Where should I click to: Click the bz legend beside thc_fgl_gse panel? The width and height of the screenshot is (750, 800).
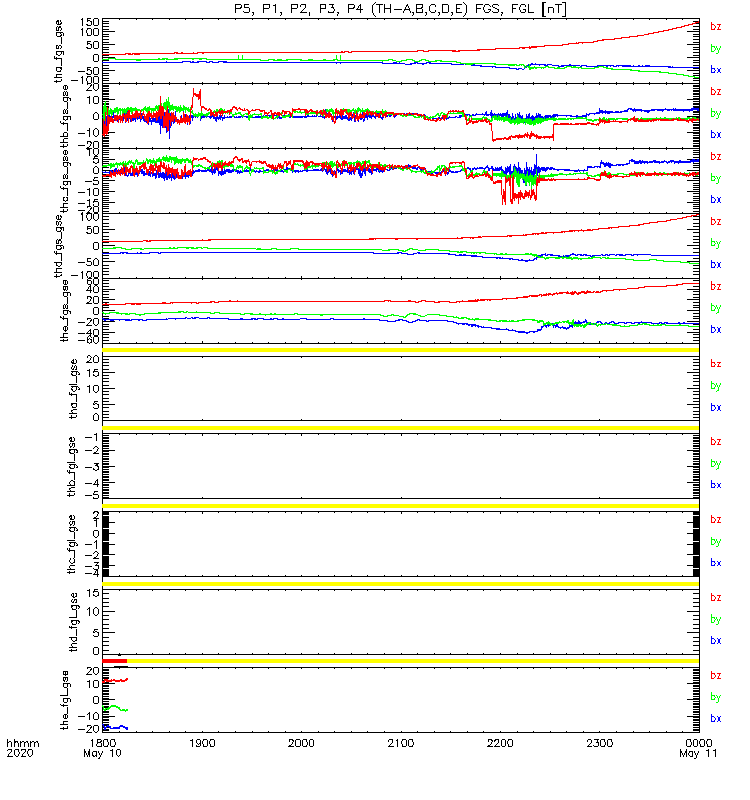pyautogui.click(x=716, y=519)
